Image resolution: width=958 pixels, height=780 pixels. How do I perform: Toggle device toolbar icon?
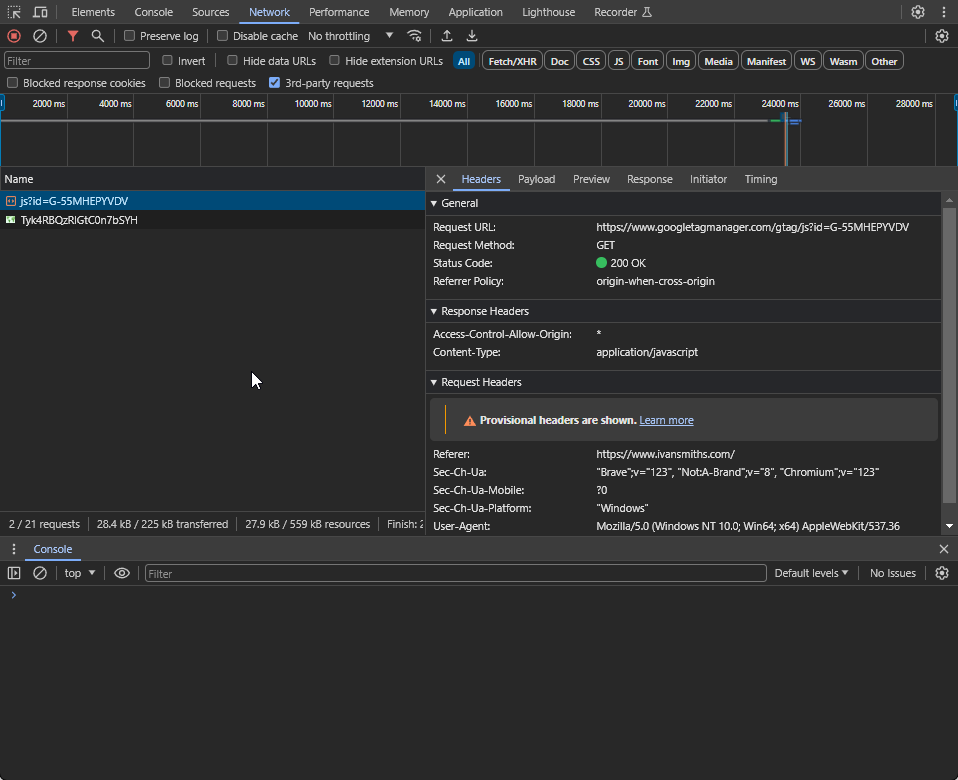click(x=40, y=12)
